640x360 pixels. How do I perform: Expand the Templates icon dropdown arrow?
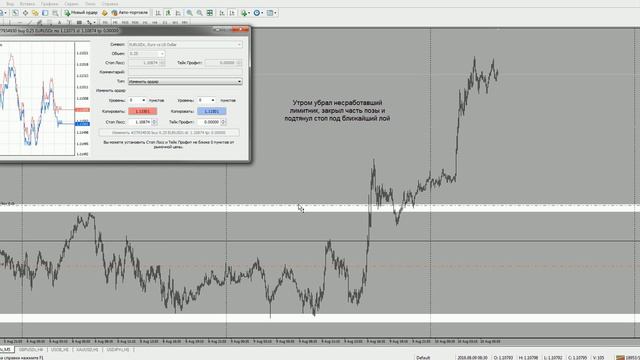pos(275,13)
